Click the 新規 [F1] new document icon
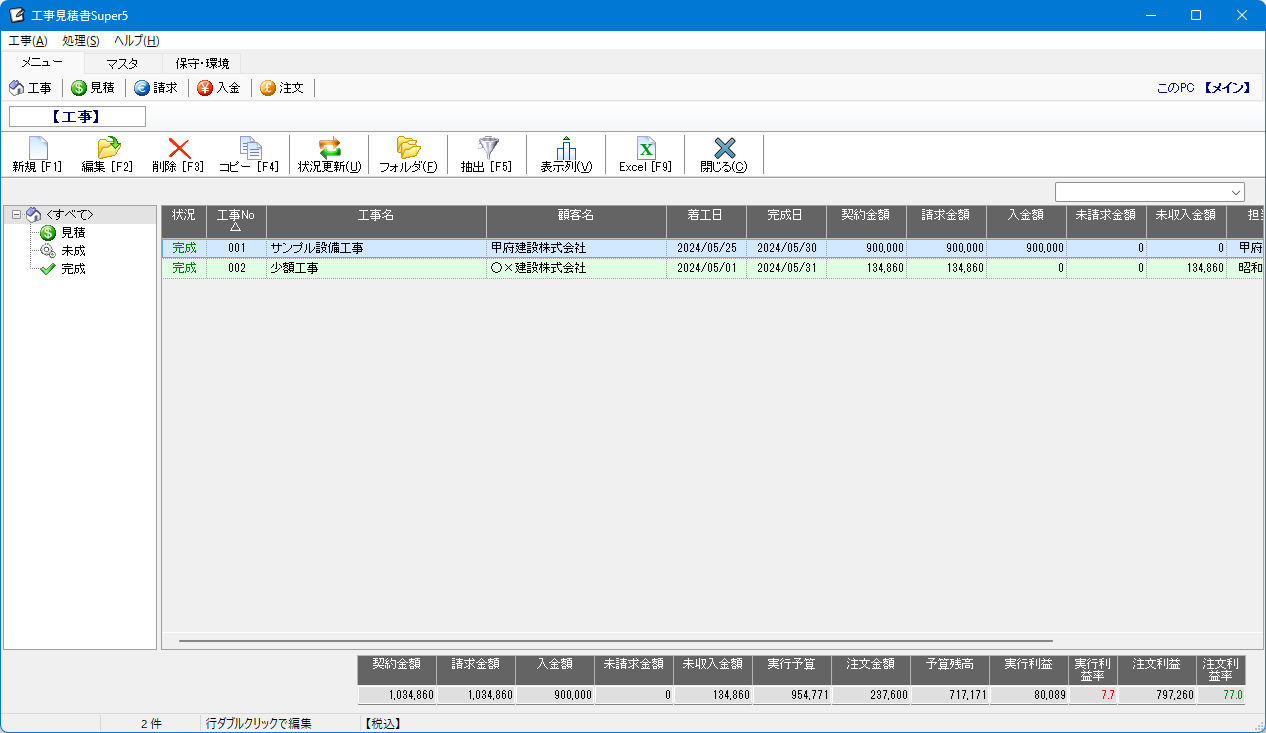The height and width of the screenshot is (733, 1266). [37, 148]
